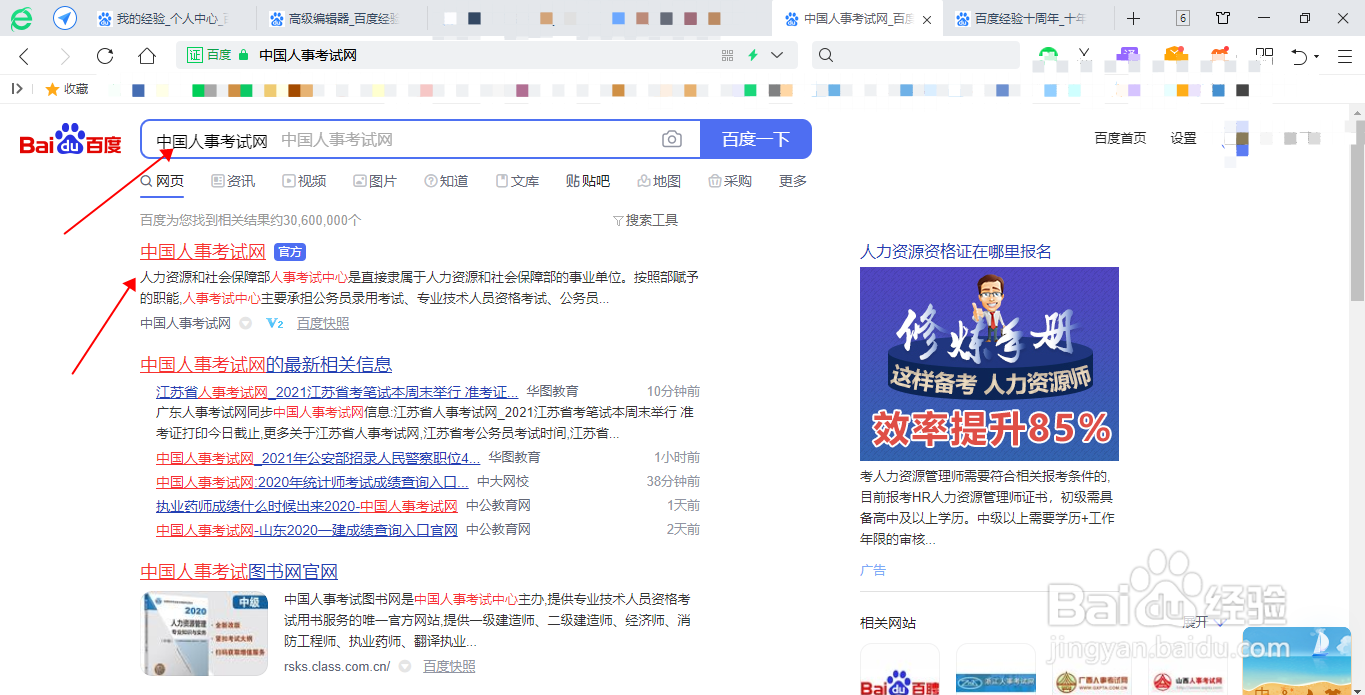Viewport: 1365px width, 695px height.
Task: Expand the address bar history dropdown
Action: pos(777,55)
